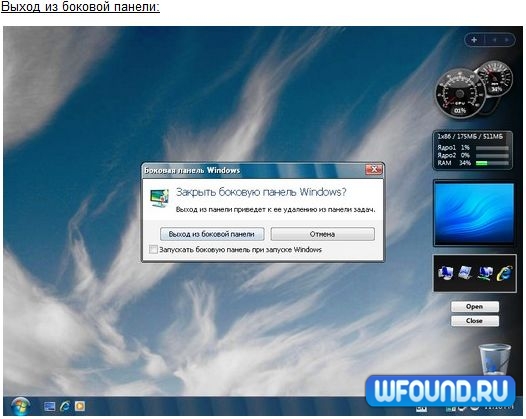Go to previous sidebar gadget page arrow

494,40
